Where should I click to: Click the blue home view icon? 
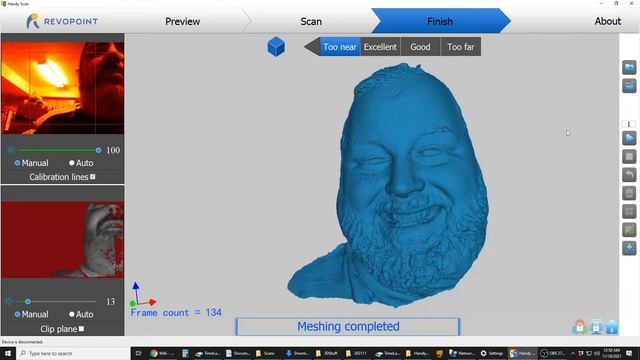tap(612, 327)
